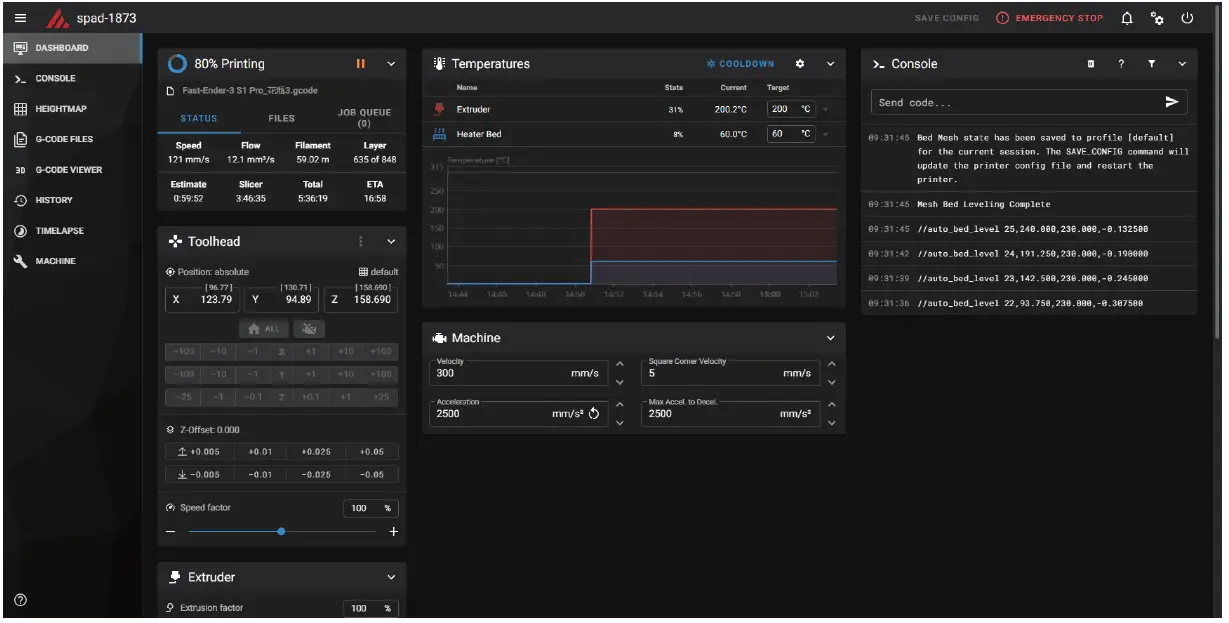Collapse the Temperatures panel
This screenshot has width=1229, height=623.
click(830, 63)
